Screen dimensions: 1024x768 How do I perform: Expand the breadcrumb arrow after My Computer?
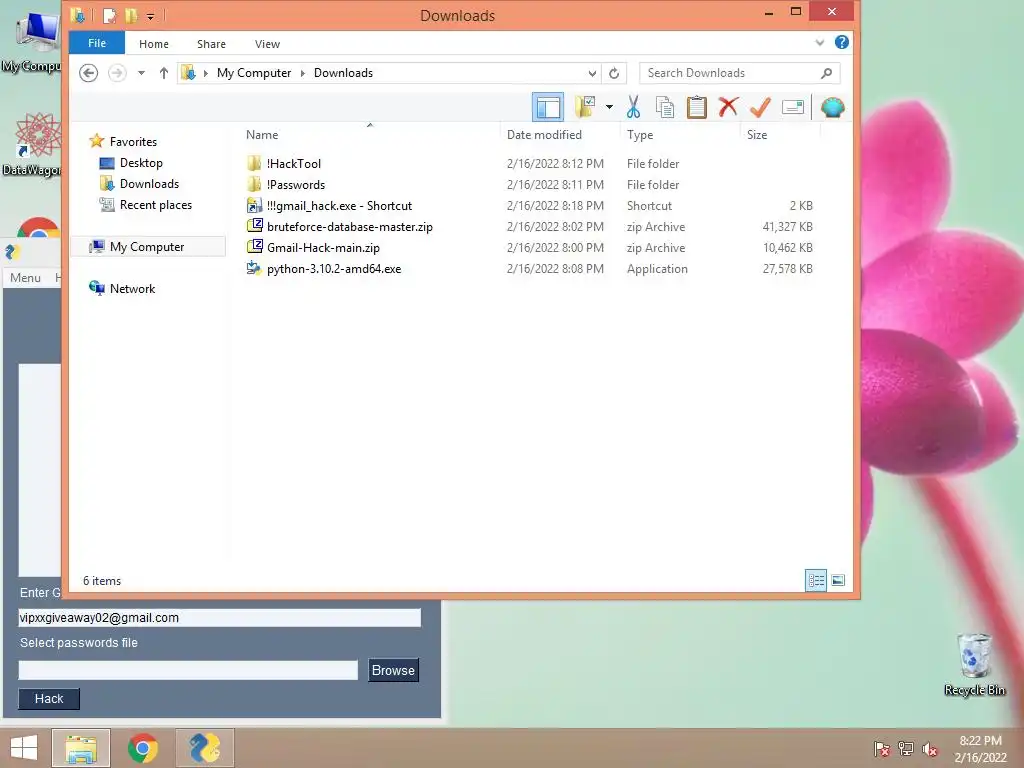303,73
